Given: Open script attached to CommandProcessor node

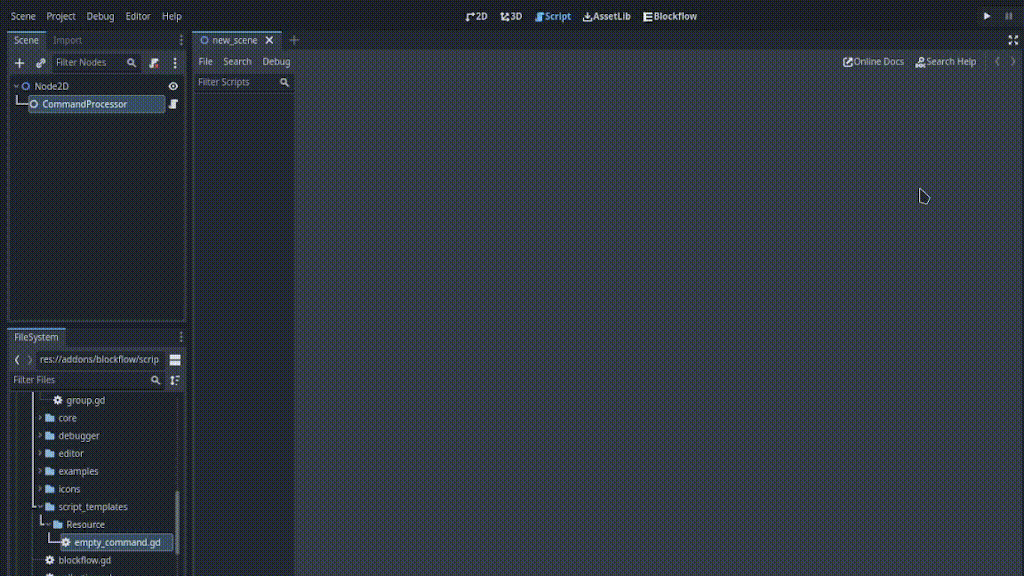Looking at the screenshot, I should [173, 104].
